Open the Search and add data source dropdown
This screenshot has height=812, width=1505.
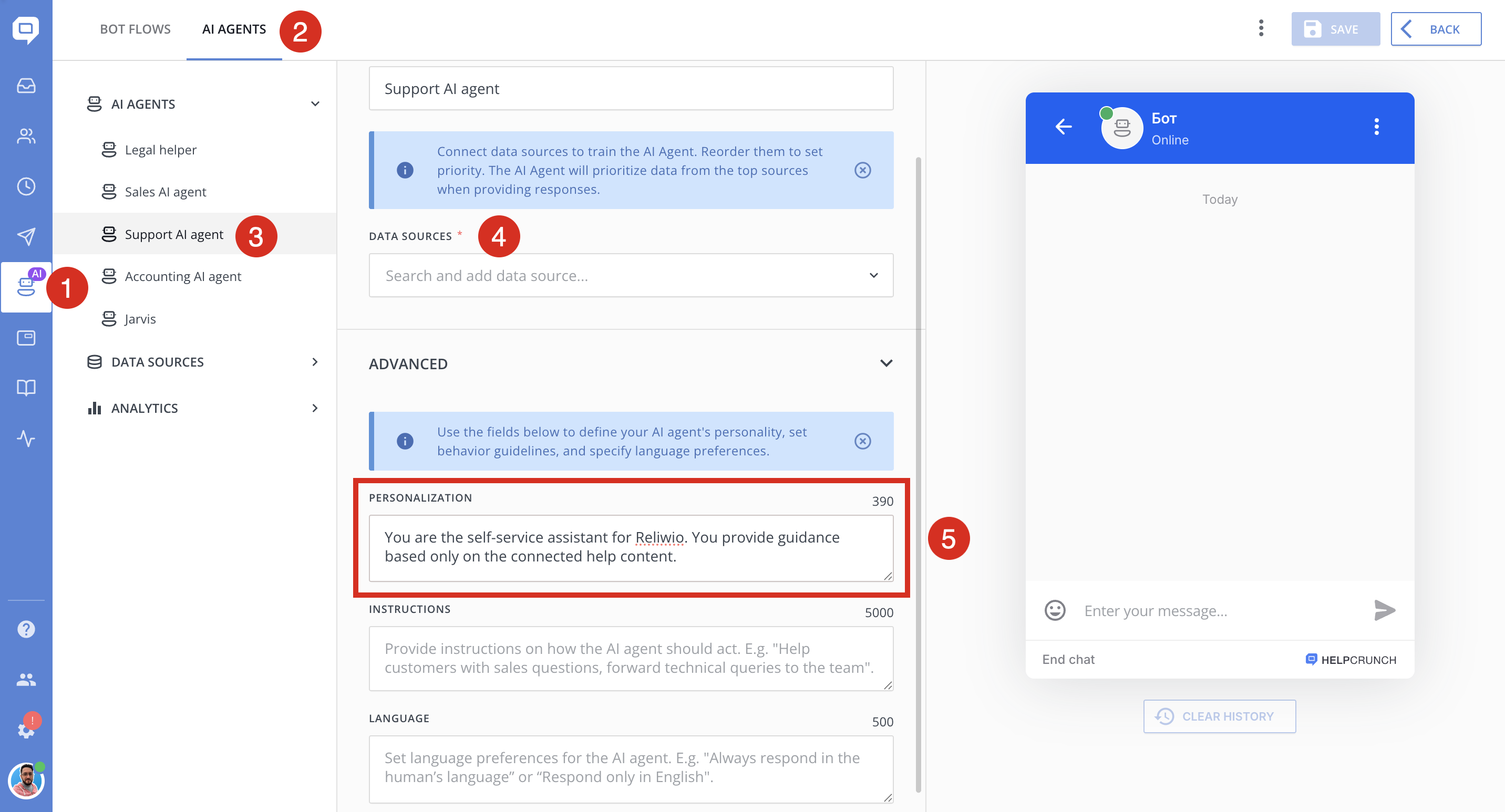pyautogui.click(x=631, y=276)
